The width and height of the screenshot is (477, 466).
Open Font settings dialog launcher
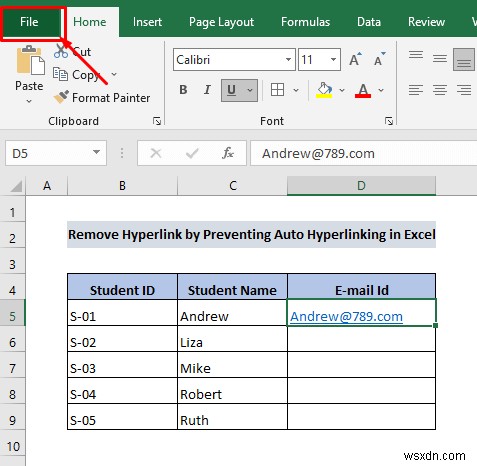389,121
